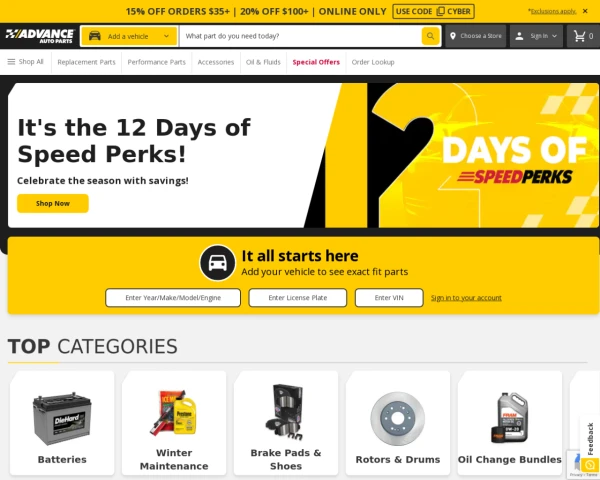This screenshot has width=600, height=480.
Task: Open the shopping cart icon
Action: point(579,36)
